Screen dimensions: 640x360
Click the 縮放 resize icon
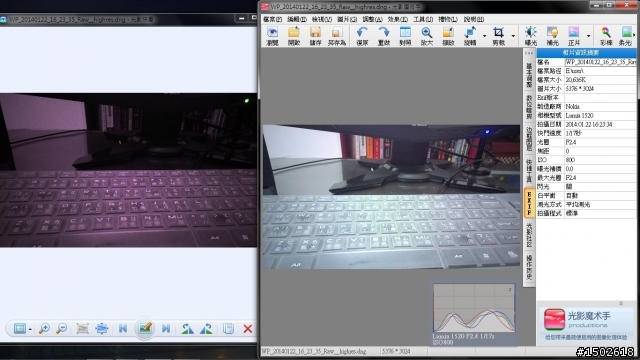[x=449, y=36]
